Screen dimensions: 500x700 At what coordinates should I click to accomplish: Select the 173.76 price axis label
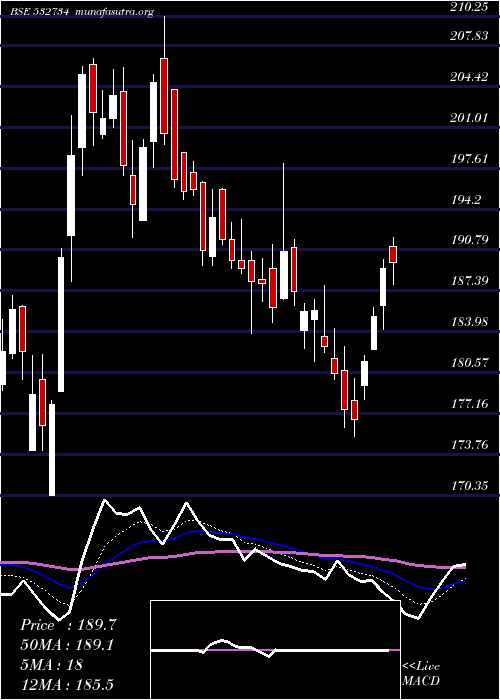click(468, 445)
